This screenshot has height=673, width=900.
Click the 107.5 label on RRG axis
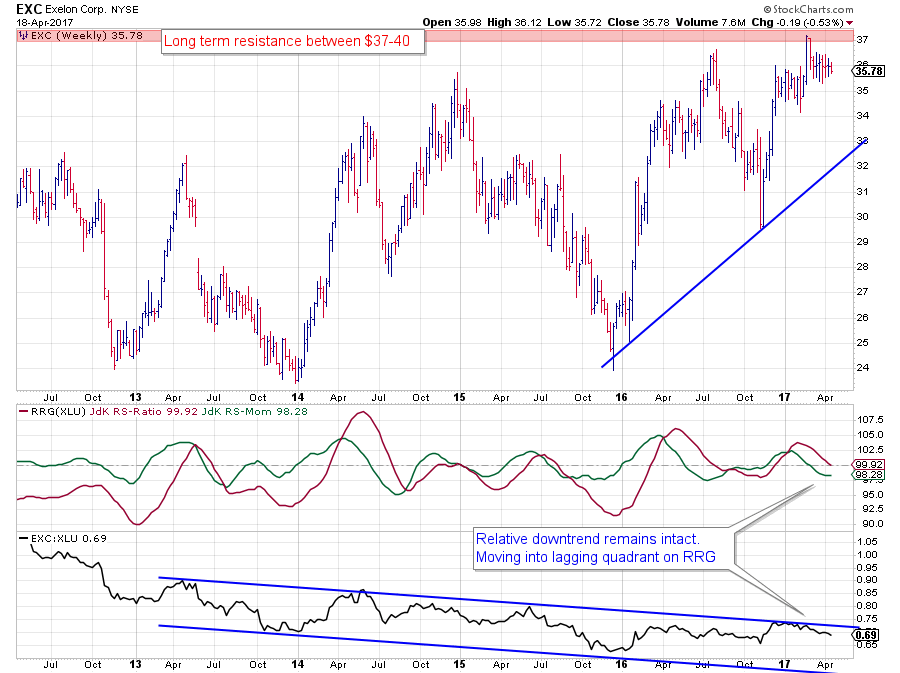coord(870,419)
